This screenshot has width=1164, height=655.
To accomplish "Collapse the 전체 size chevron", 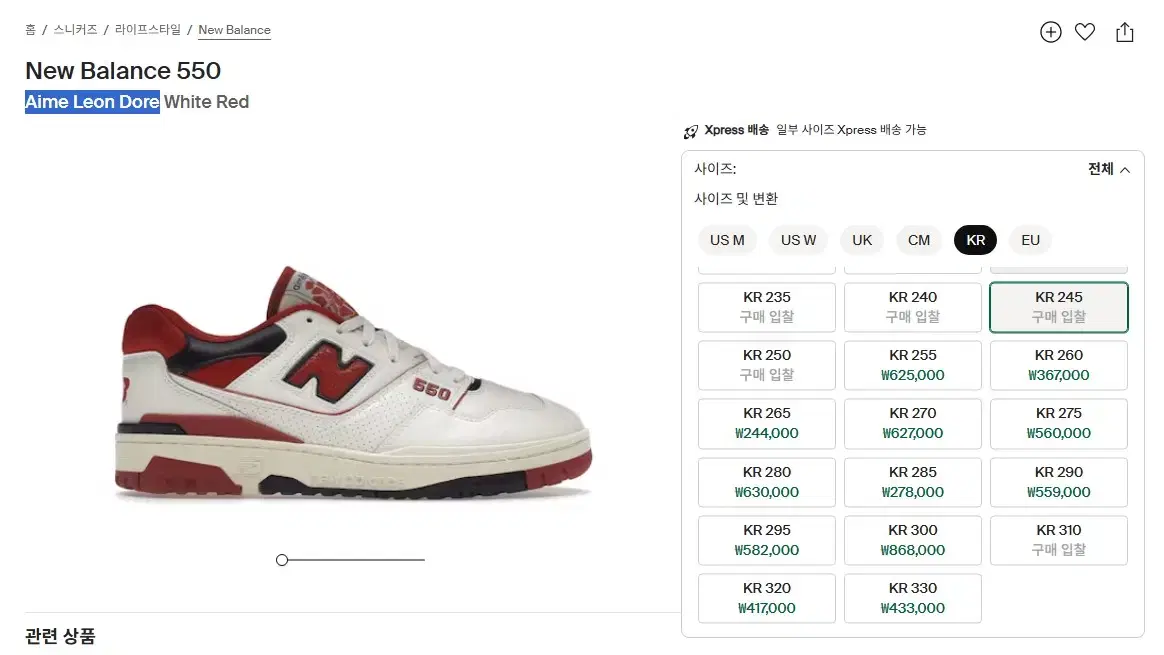I will (x=1125, y=170).
